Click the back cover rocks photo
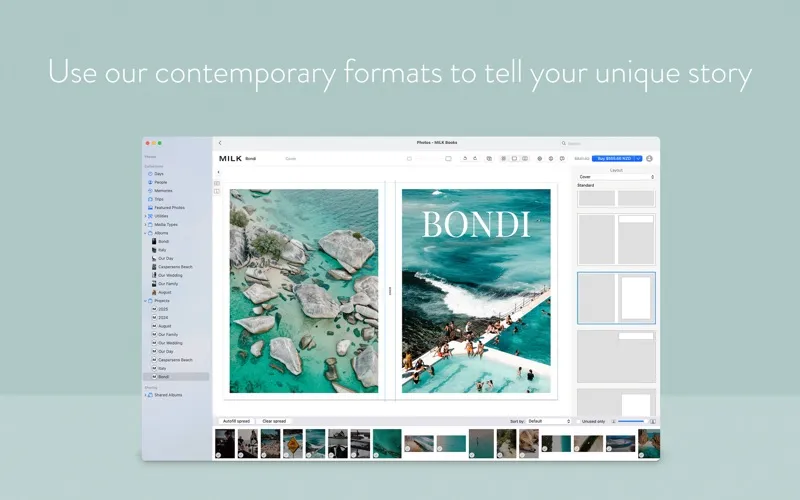Screen dimensions: 800x500 click(304, 291)
